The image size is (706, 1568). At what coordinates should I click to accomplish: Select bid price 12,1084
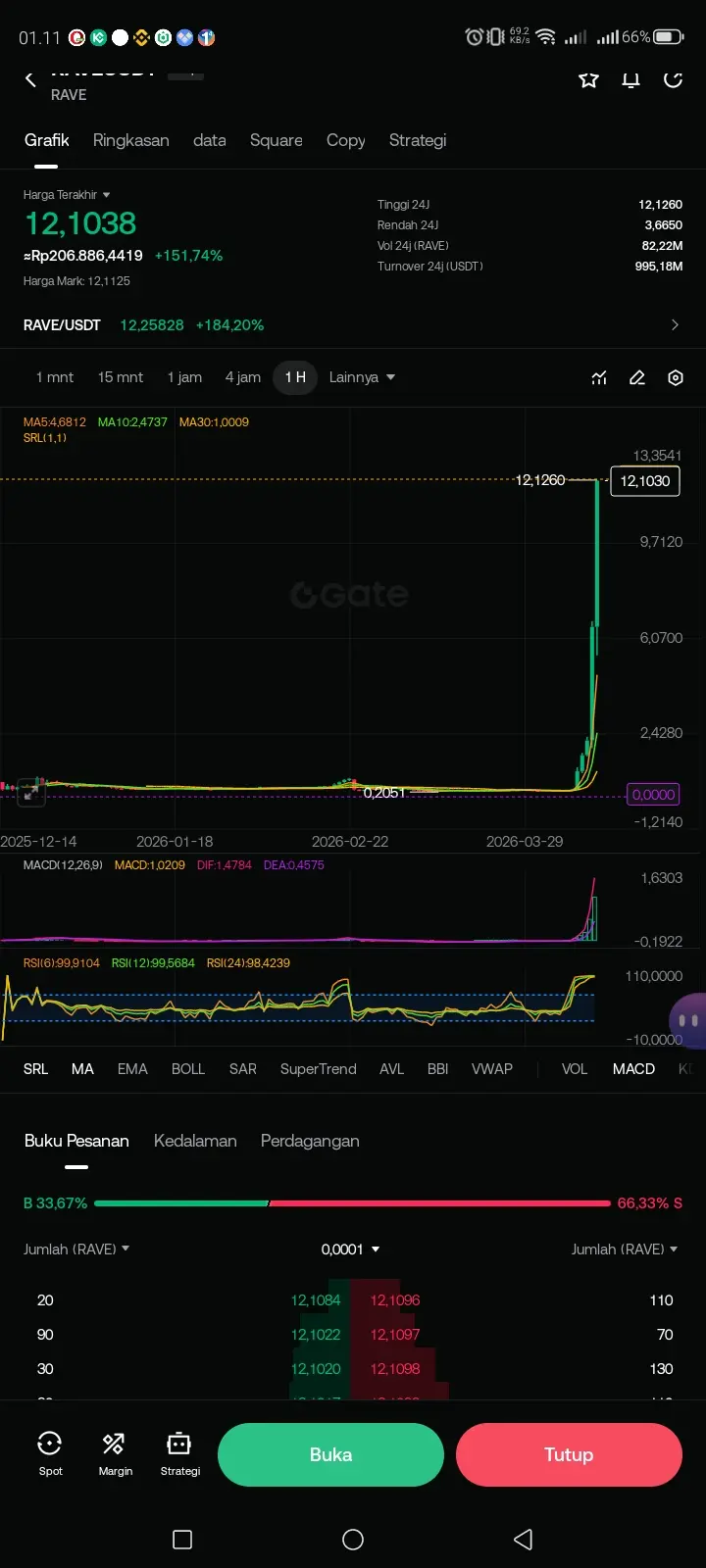pyautogui.click(x=316, y=1300)
